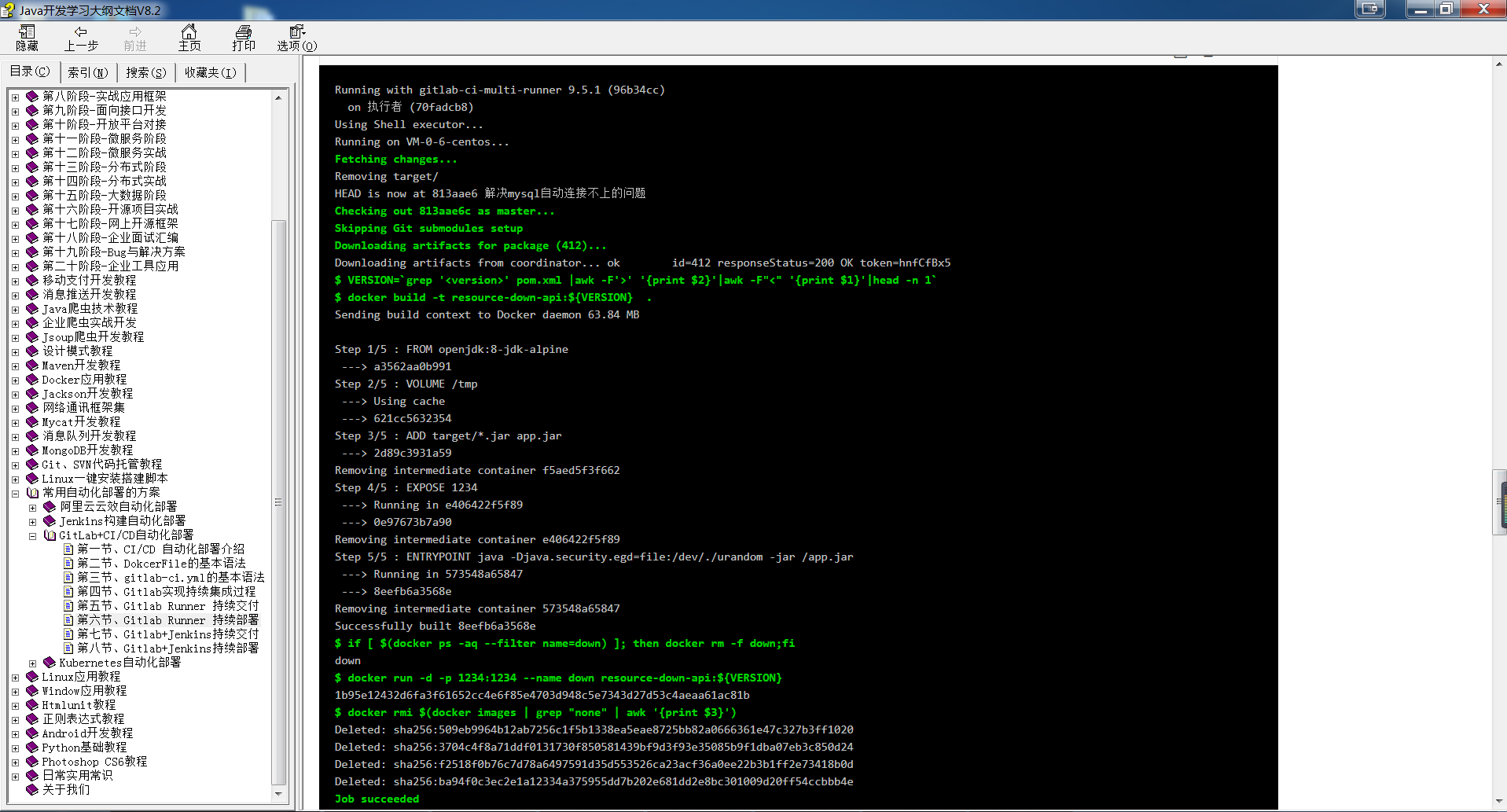The image size is (1507, 812).
Task: Click the page icon beside 第一节、CI/CD 自动化部署介绍
Action: [x=68, y=549]
